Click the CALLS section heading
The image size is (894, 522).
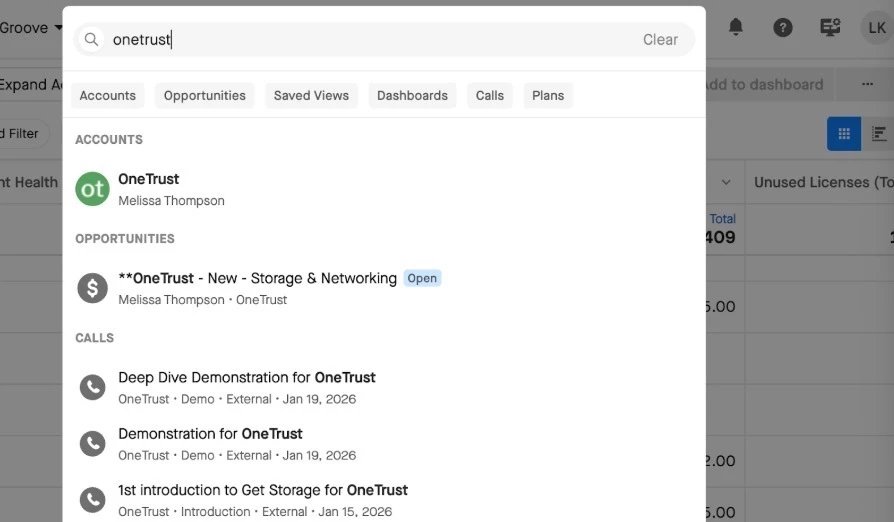click(x=95, y=338)
